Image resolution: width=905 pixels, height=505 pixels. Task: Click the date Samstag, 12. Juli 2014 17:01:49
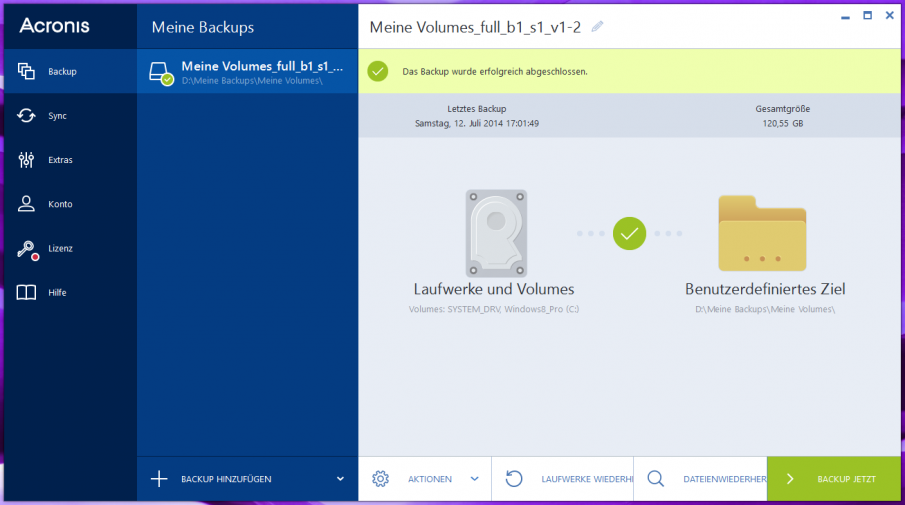477,124
